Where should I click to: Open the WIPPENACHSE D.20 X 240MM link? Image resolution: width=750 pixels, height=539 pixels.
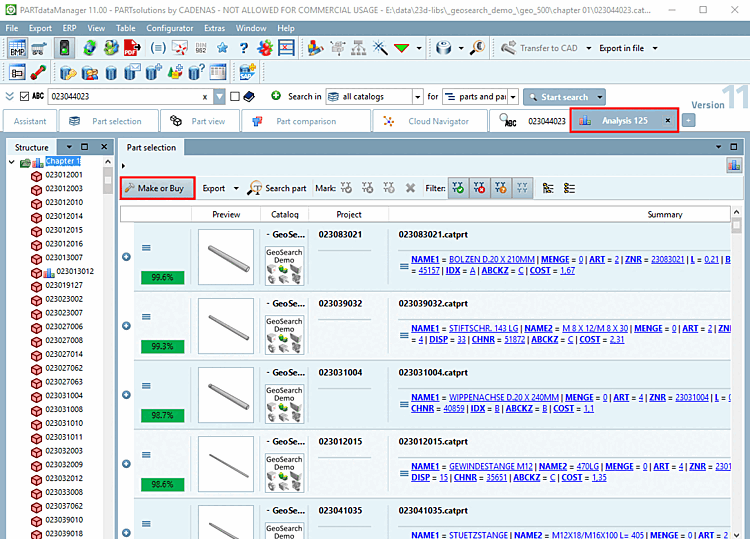tap(504, 397)
